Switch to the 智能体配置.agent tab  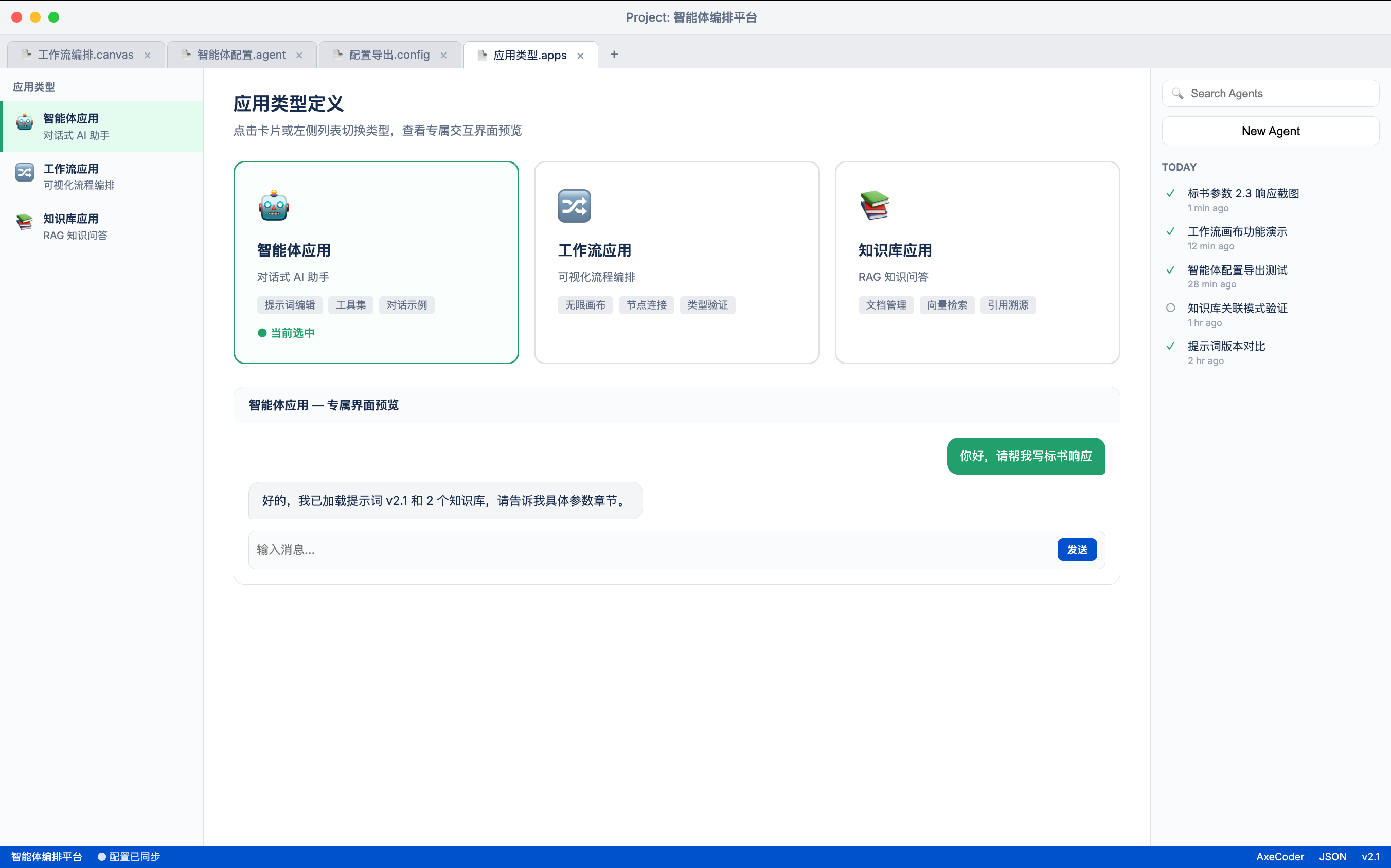click(242, 55)
